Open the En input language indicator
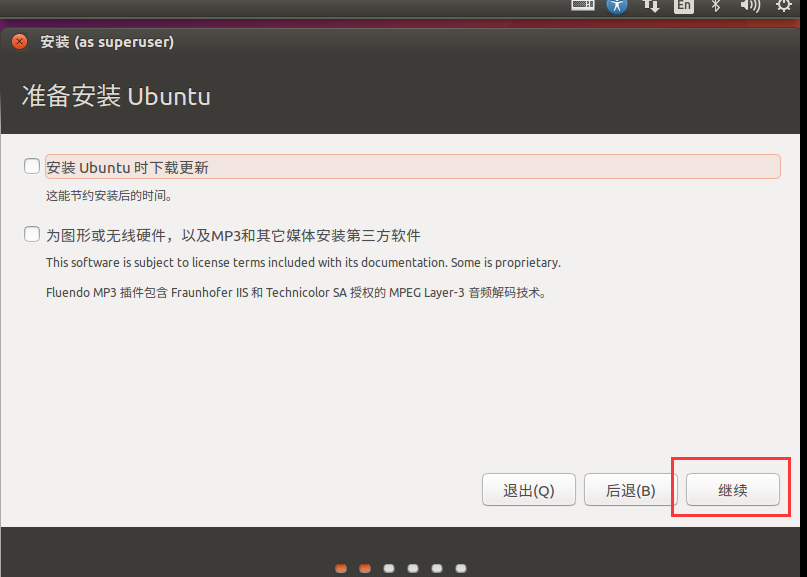The image size is (807, 577). pyautogui.click(x=683, y=6)
